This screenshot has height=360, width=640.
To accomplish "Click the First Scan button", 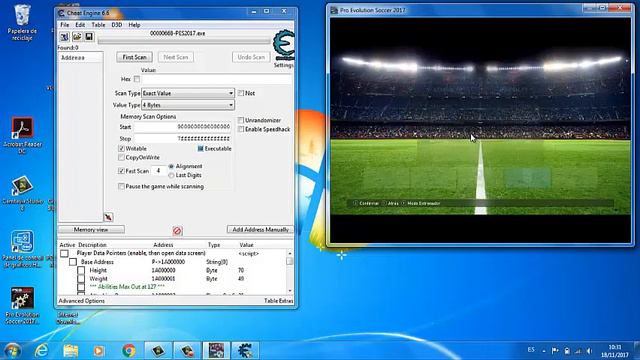I will coord(135,57).
